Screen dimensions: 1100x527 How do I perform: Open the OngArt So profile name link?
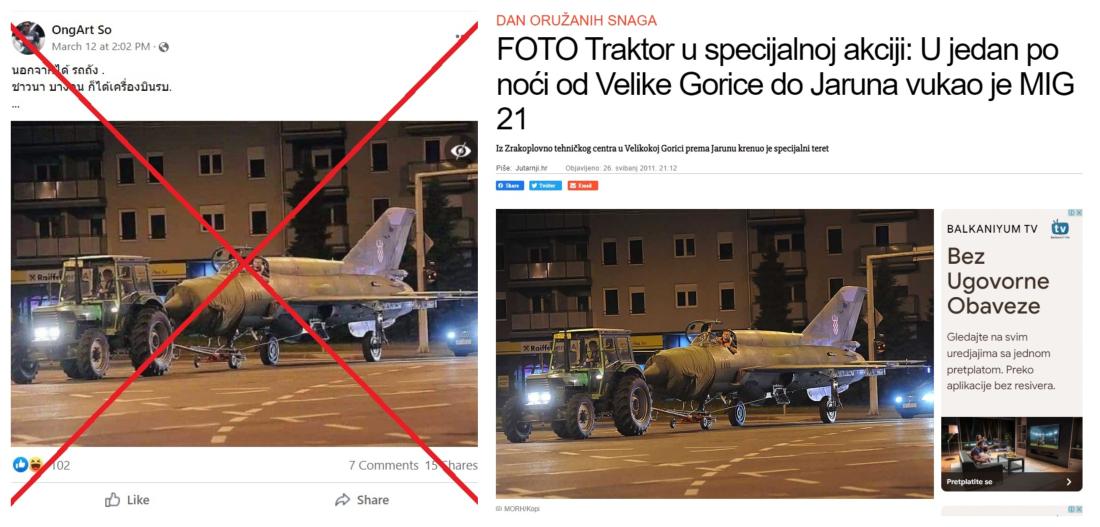click(81, 30)
